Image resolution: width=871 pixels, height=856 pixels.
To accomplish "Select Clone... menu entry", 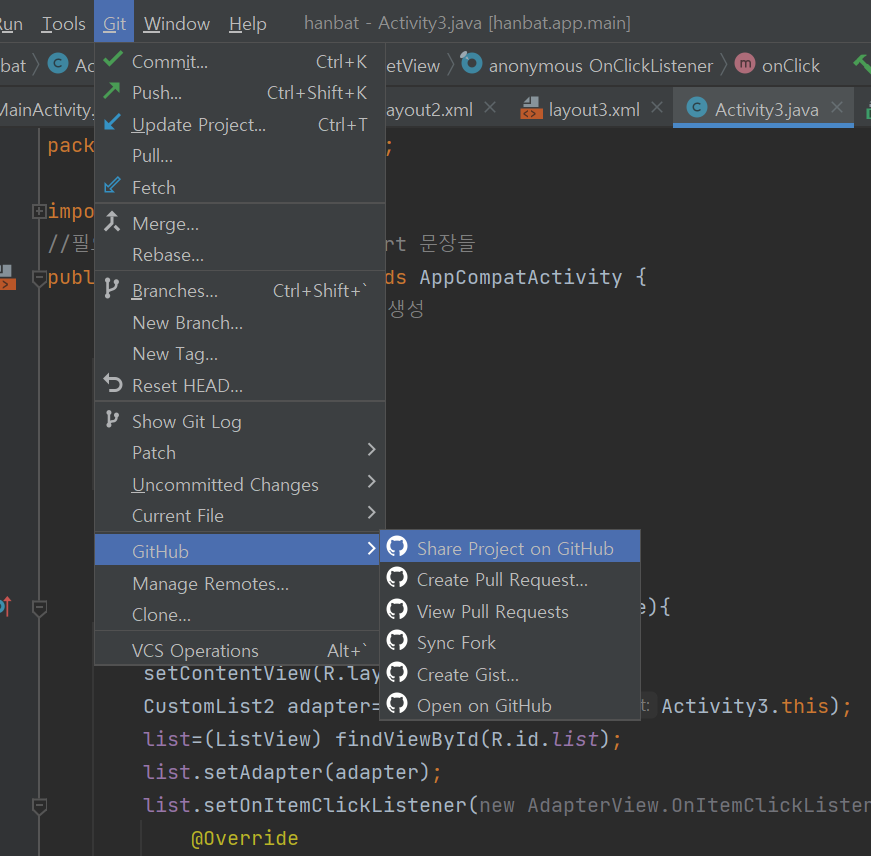I will click(x=237, y=615).
